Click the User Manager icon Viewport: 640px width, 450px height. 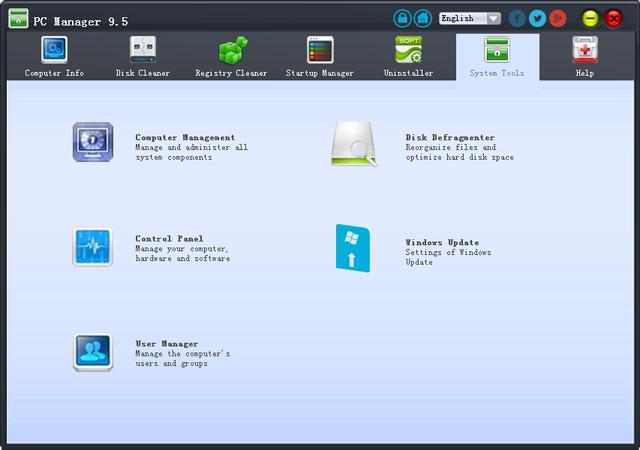(93, 352)
